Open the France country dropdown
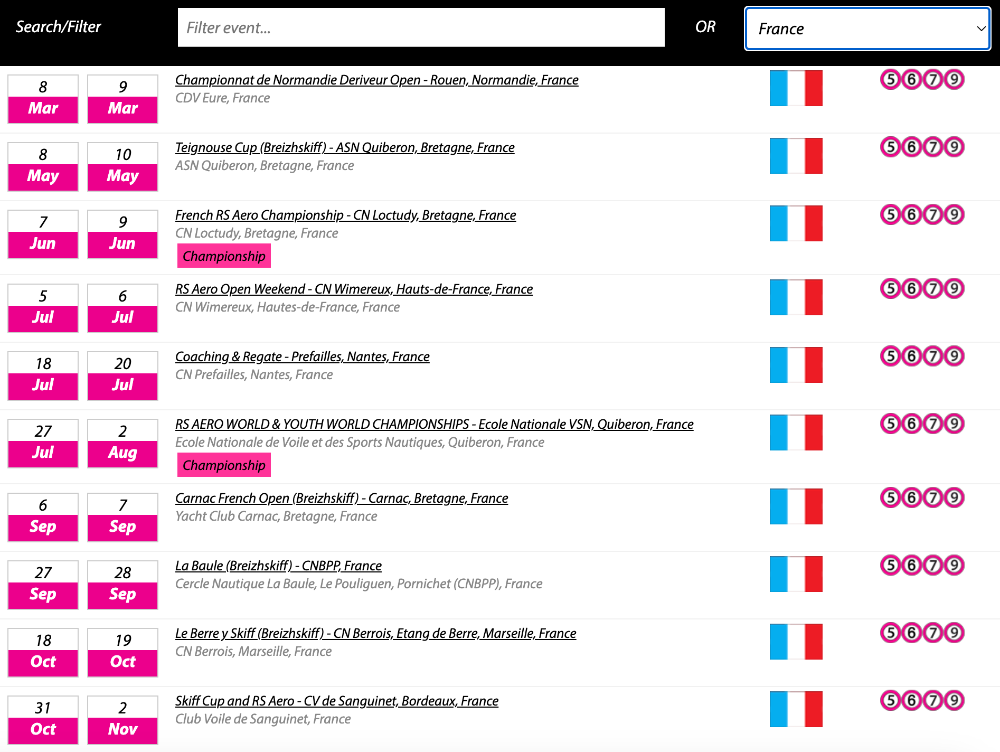This screenshot has height=752, width=1000. tap(867, 28)
